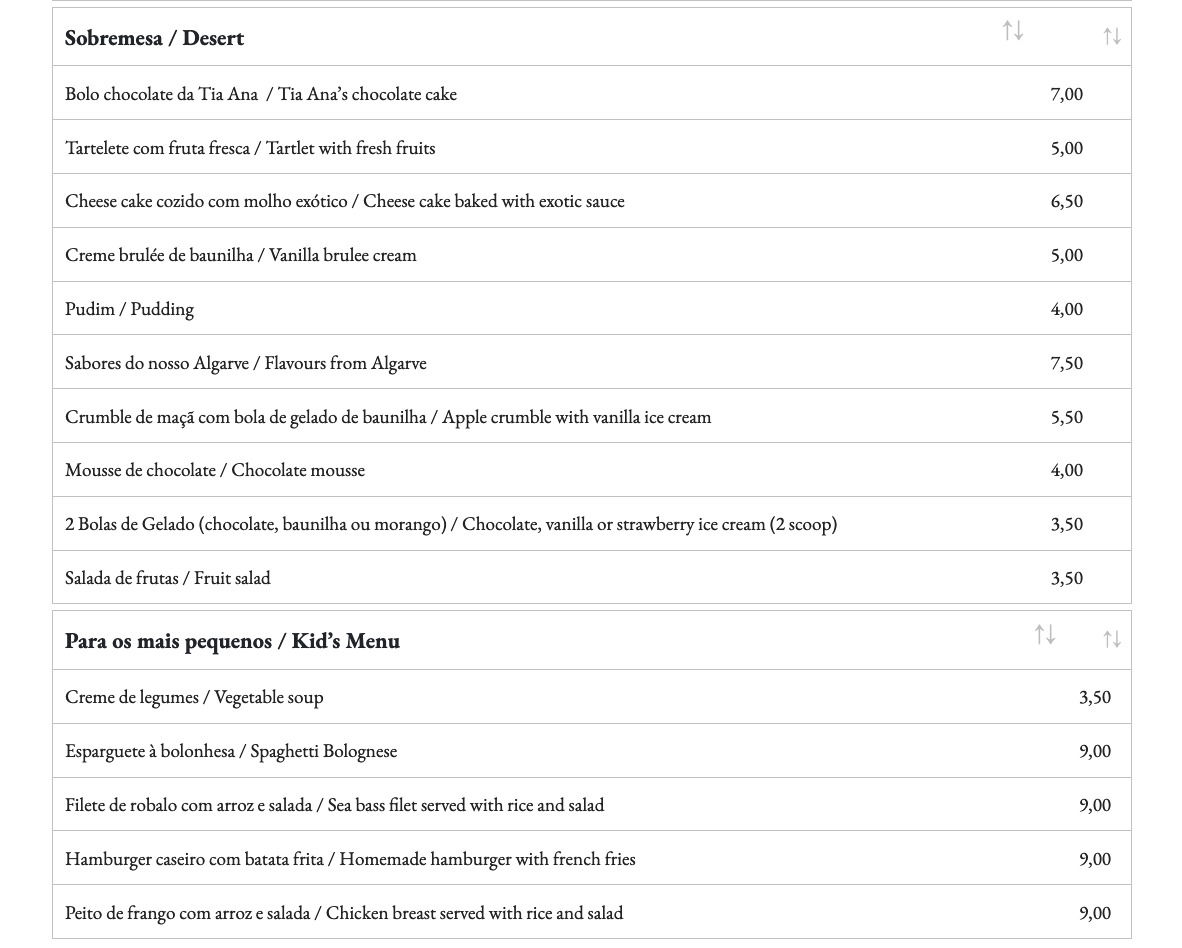
Task: Sort the Kid's Menu table by item name
Action: click(x=1045, y=635)
